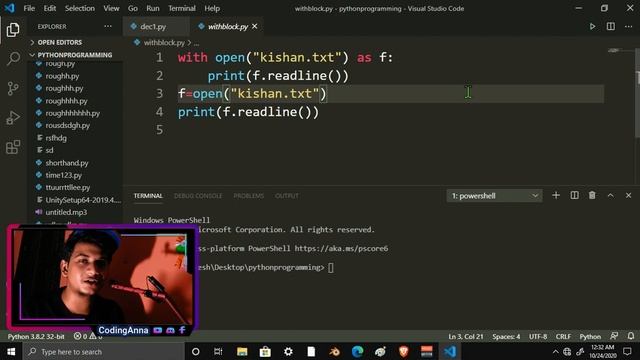Select the withblock.py editor tab
The width and height of the screenshot is (640, 360).
[227, 27]
